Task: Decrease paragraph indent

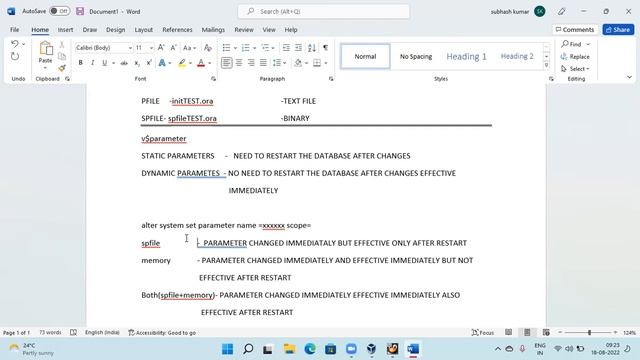Action: 286,48
